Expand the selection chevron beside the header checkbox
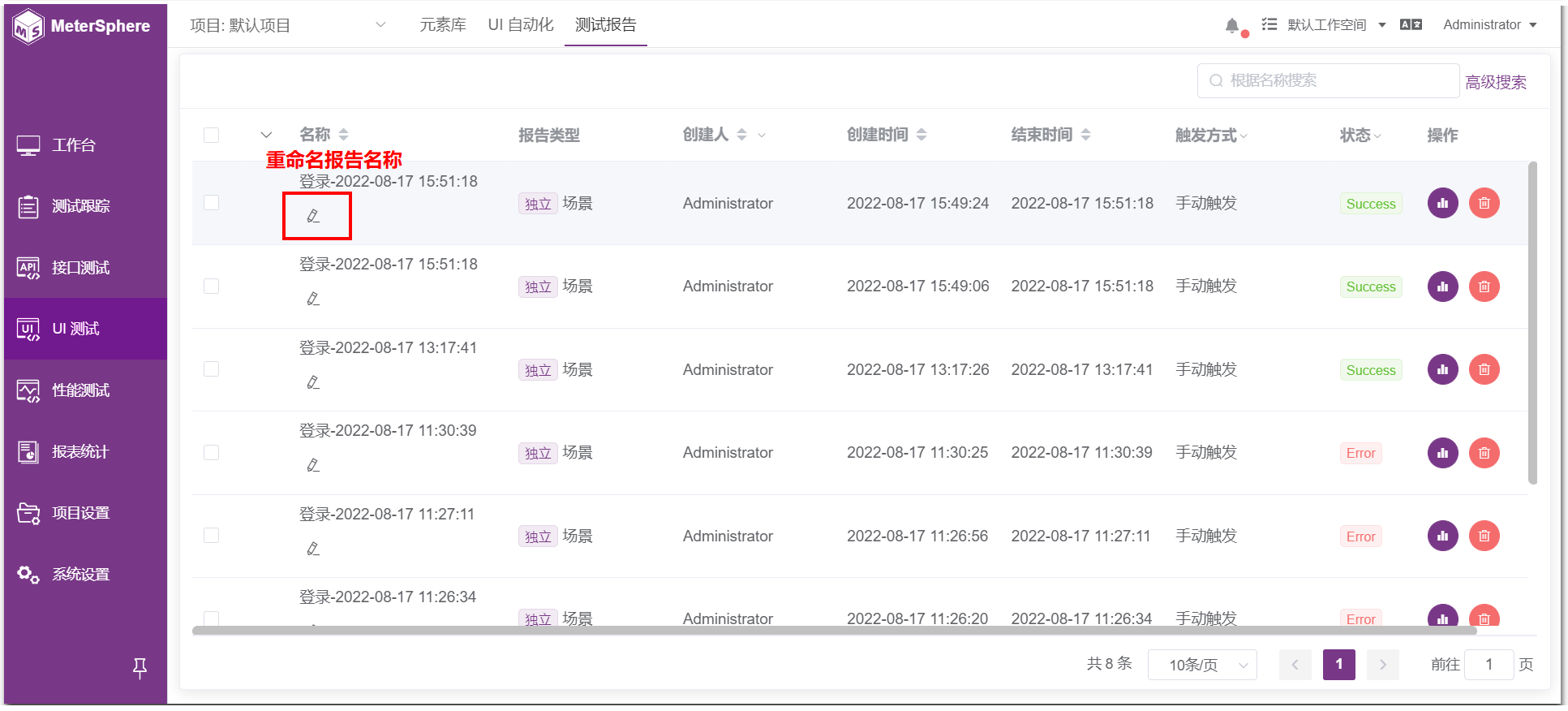The image size is (1568, 711). point(266,135)
